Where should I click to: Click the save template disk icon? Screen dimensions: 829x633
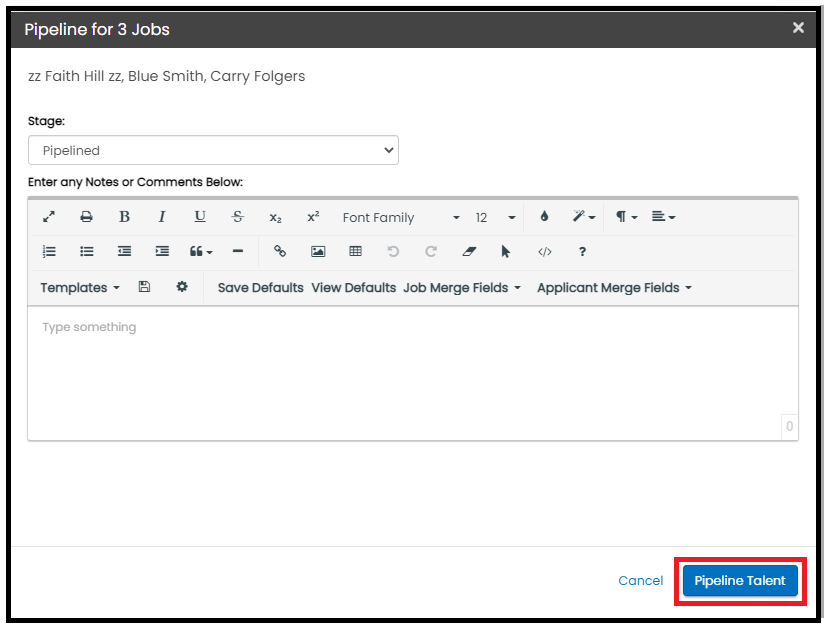[144, 287]
